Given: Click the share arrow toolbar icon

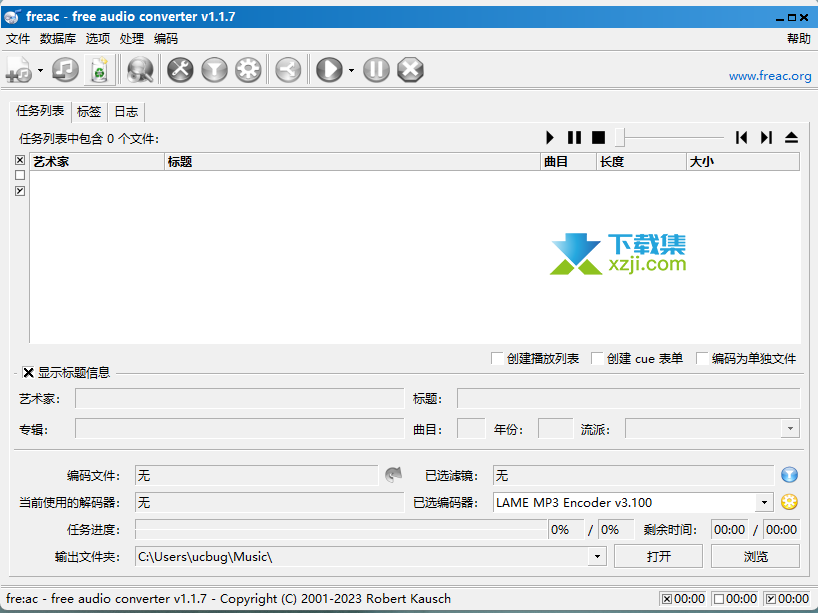Looking at the screenshot, I should [x=288, y=70].
